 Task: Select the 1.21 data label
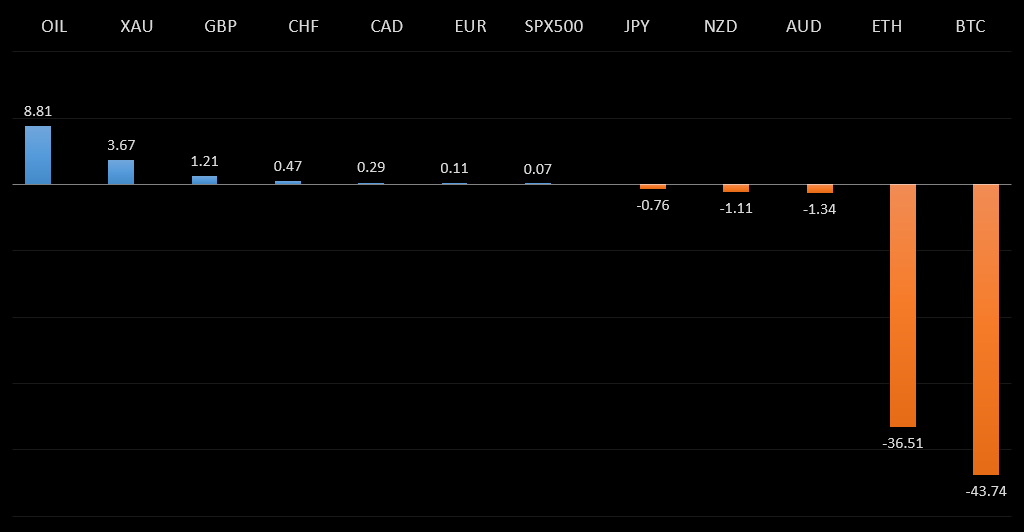click(205, 161)
